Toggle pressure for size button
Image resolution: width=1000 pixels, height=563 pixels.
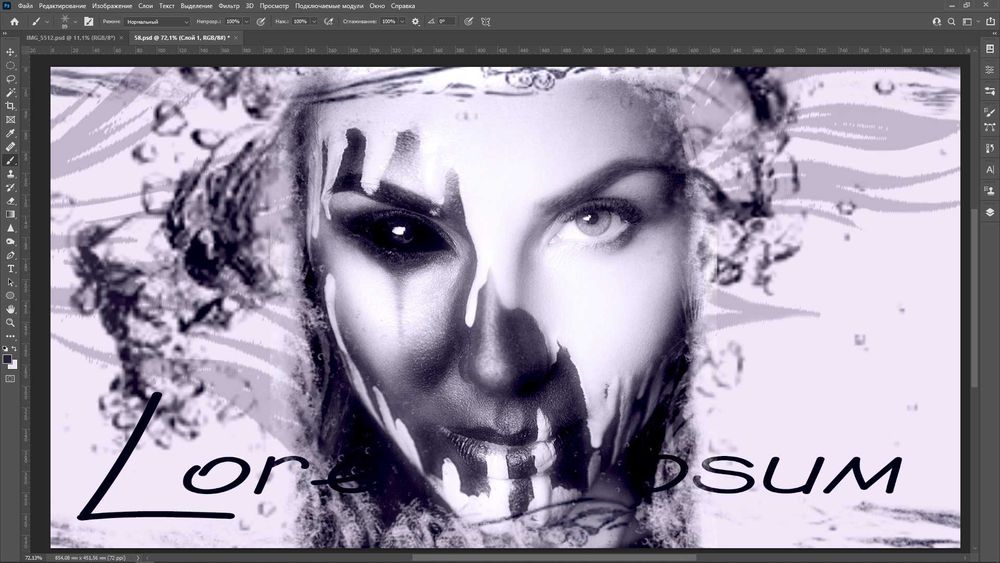[x=469, y=22]
